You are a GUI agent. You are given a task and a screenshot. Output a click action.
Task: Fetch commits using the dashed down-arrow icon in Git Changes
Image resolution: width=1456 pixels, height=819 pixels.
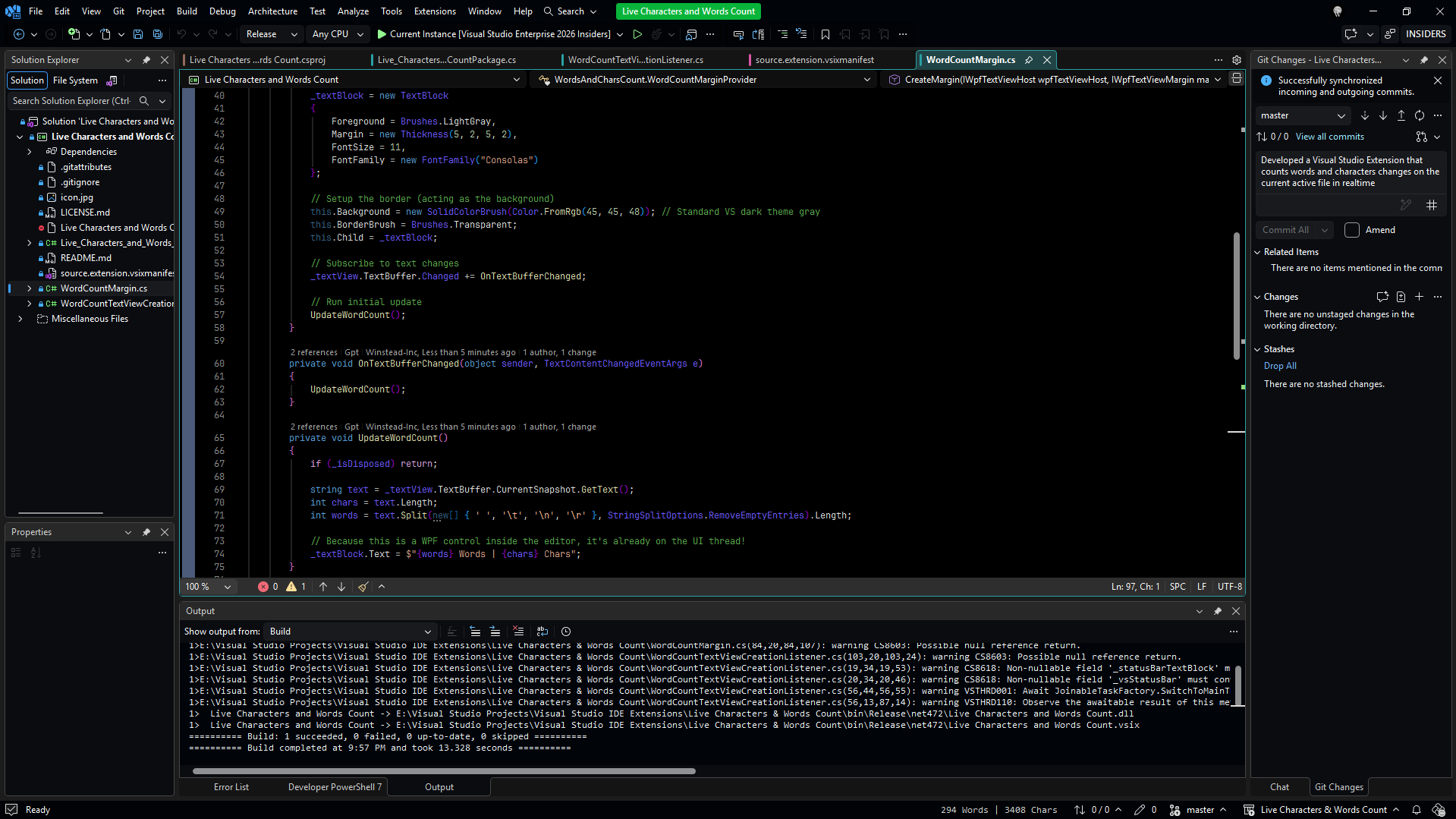click(1365, 115)
